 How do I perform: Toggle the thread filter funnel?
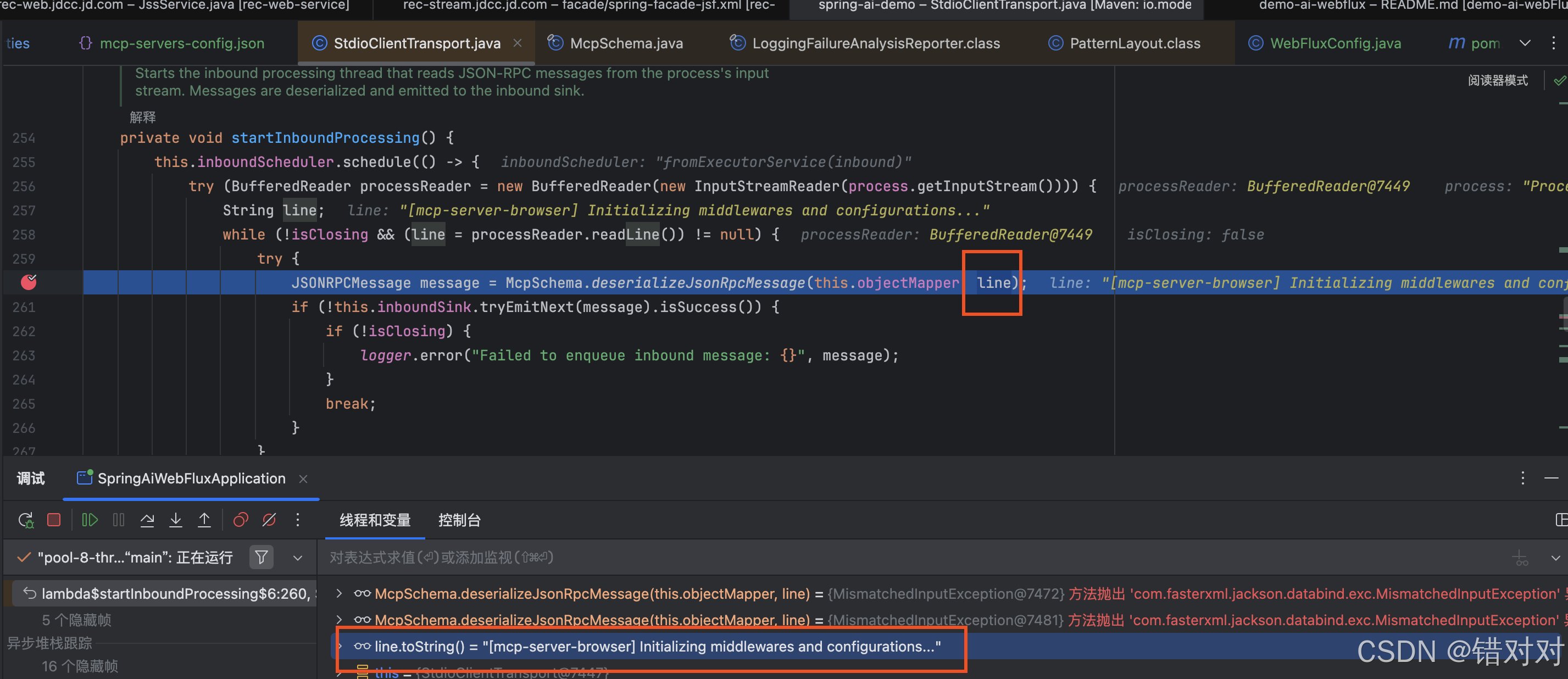(261, 556)
